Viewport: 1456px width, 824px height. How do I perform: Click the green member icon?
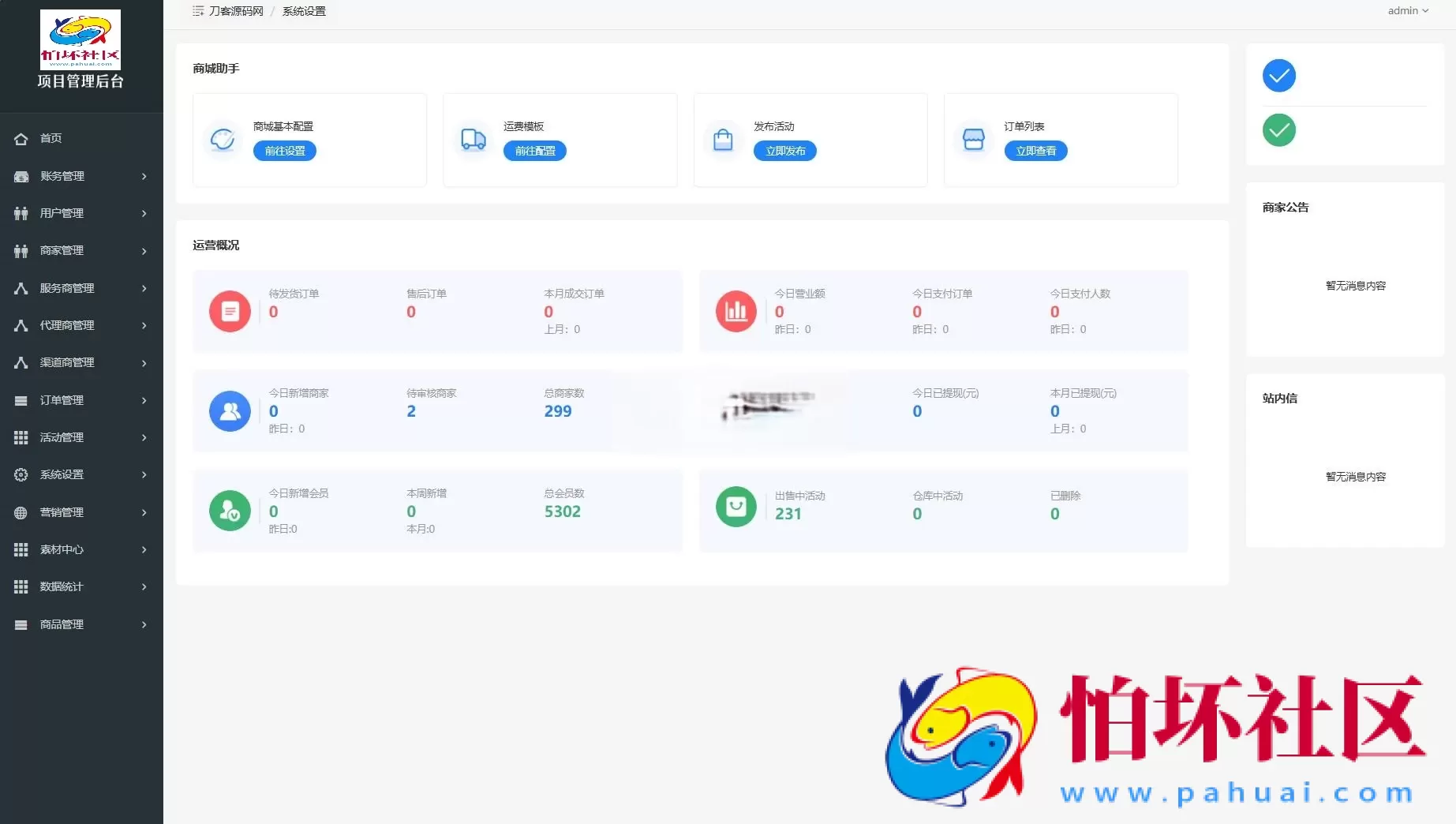coord(230,511)
